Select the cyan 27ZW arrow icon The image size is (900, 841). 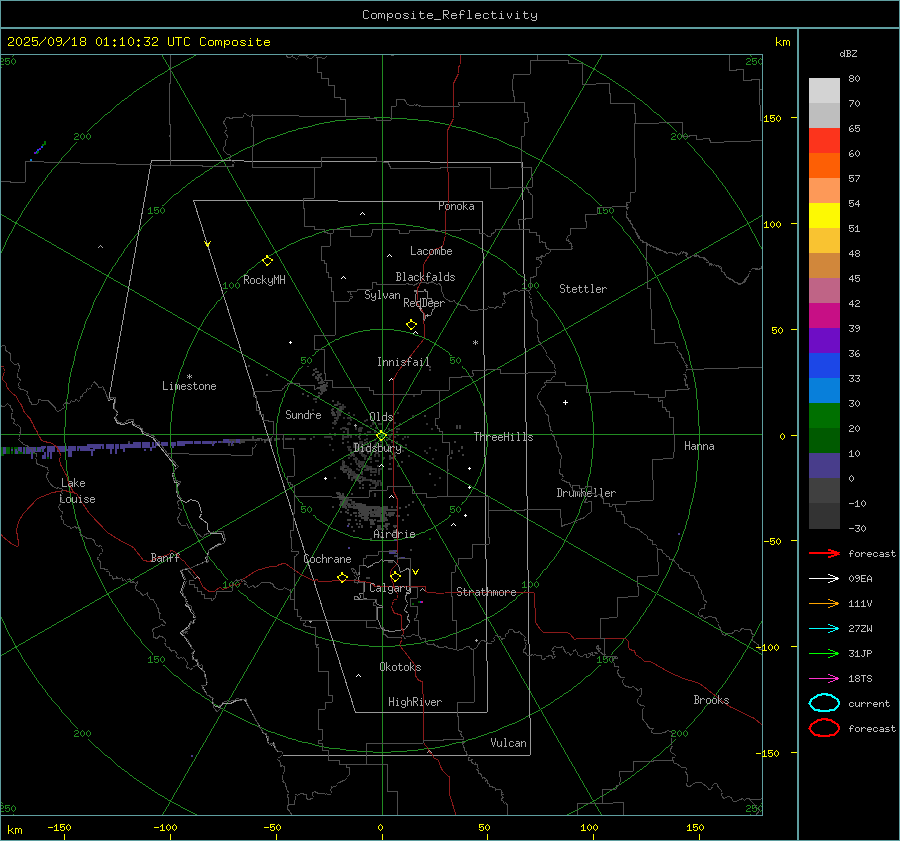click(824, 628)
